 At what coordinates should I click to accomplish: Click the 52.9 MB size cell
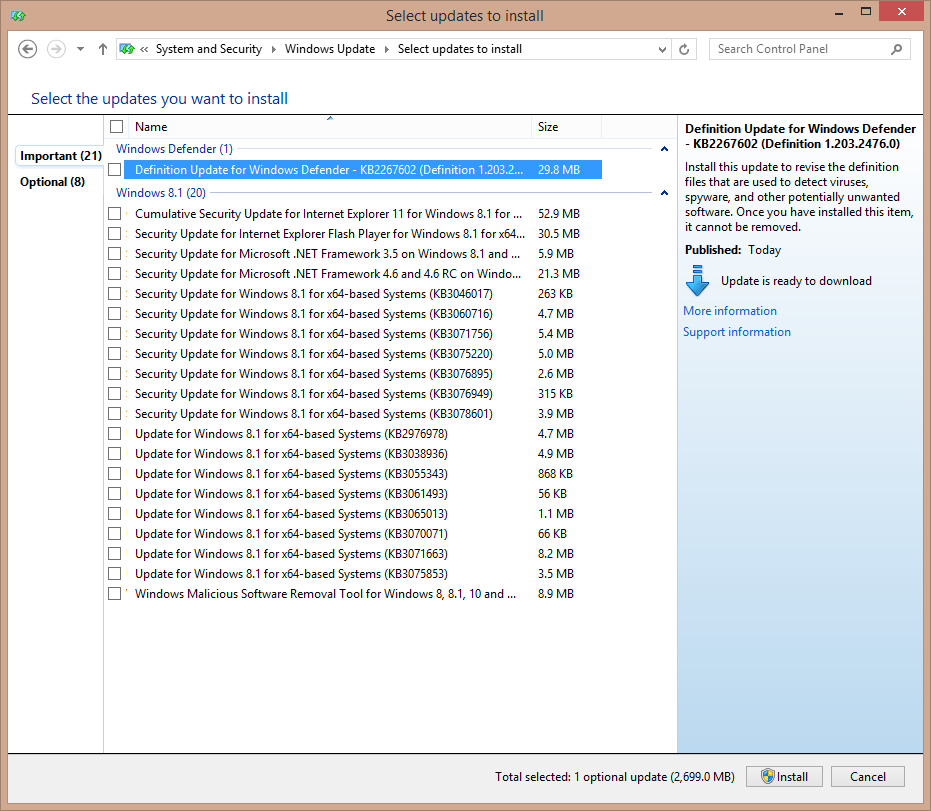coord(559,214)
